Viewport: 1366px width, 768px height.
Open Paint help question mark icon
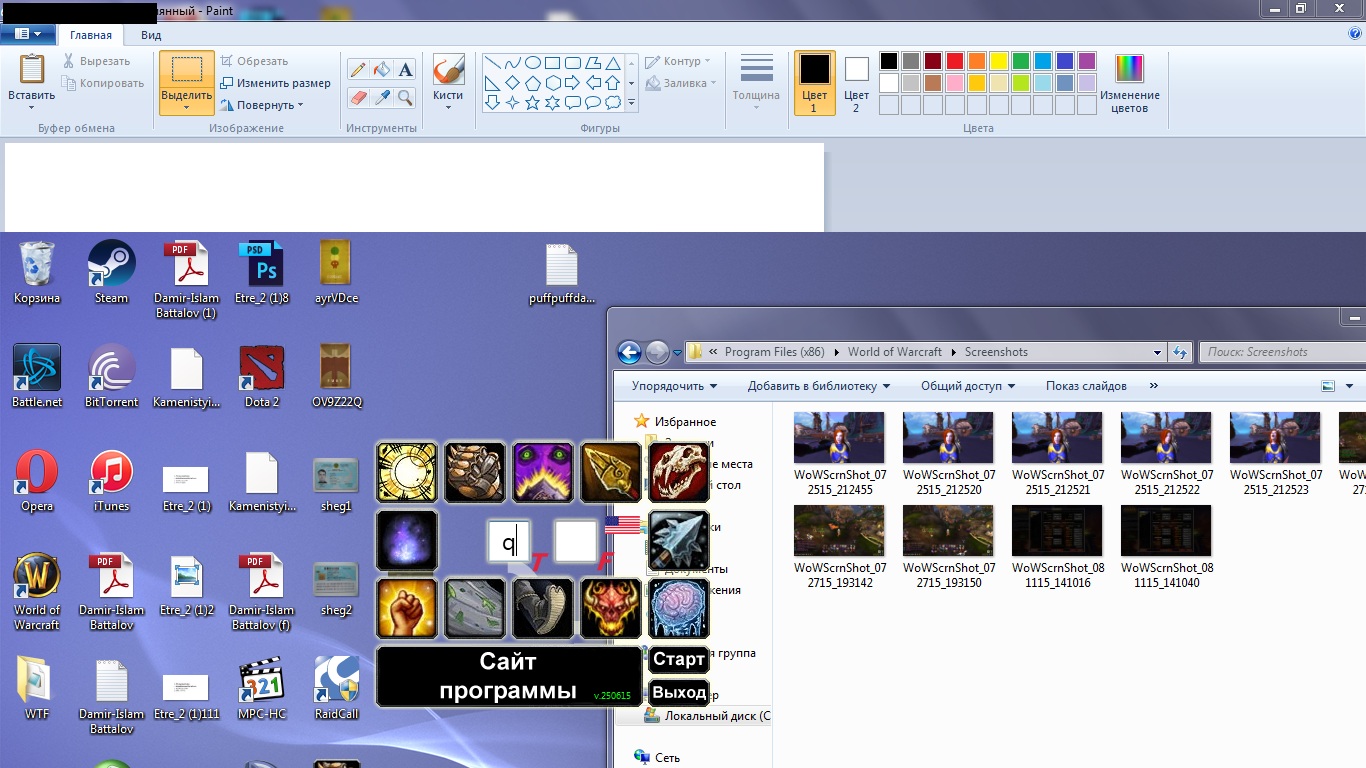(1355, 33)
